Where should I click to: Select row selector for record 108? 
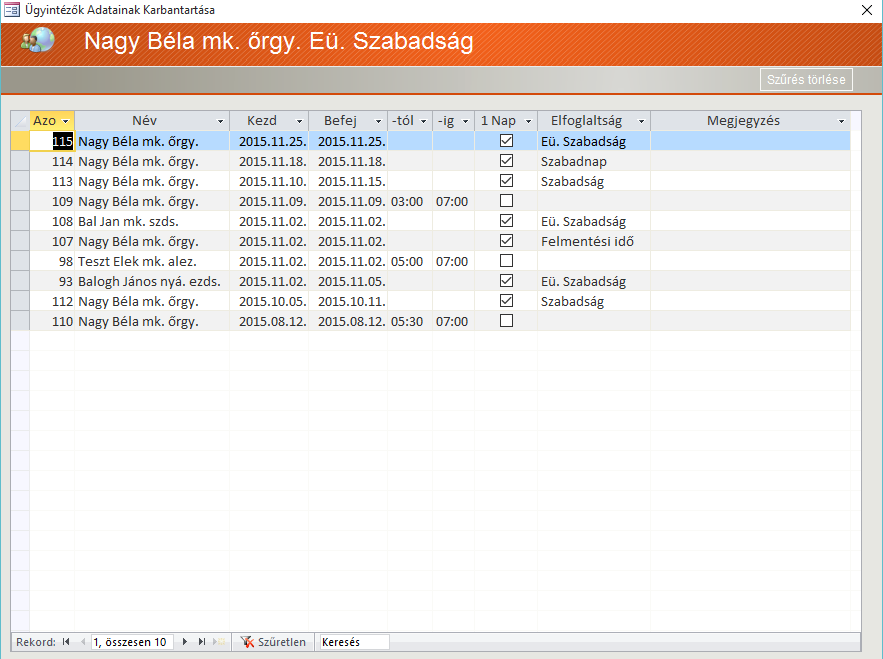click(20, 221)
